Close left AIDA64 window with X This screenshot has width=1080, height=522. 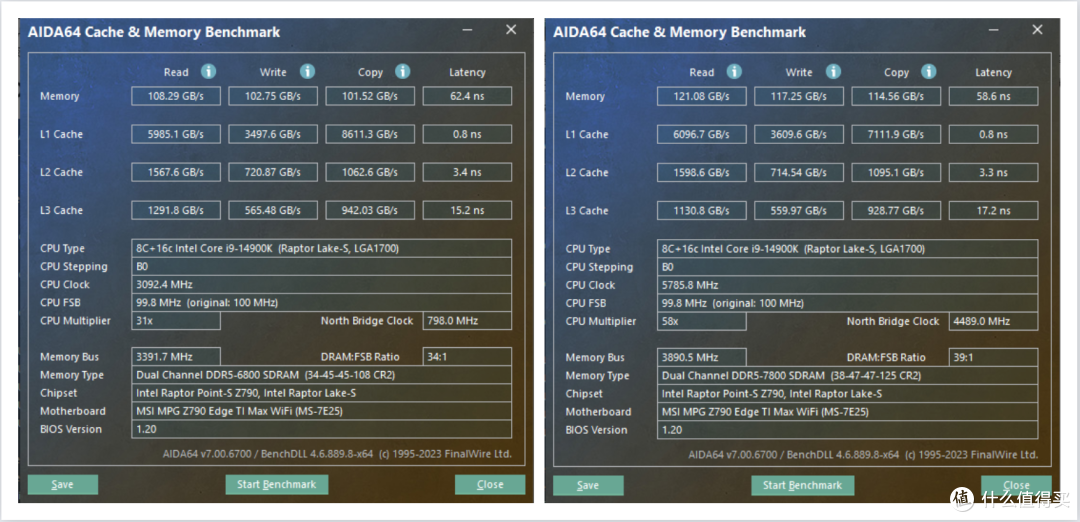(x=511, y=30)
